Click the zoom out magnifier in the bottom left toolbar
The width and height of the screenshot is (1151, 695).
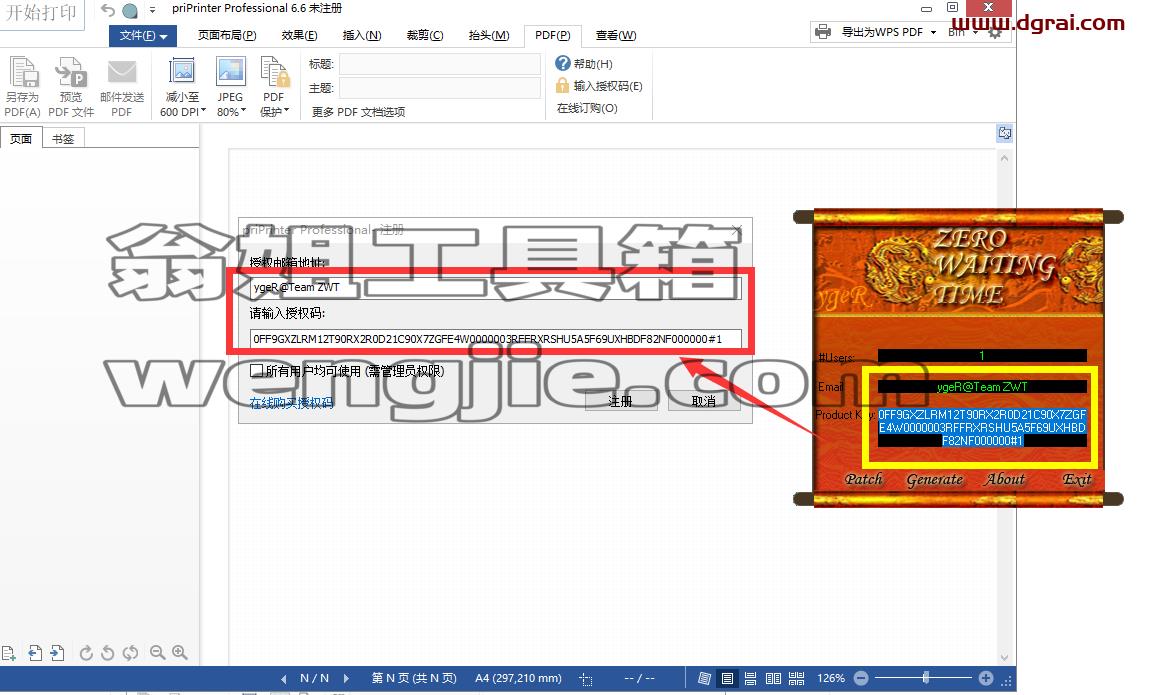[x=157, y=652]
